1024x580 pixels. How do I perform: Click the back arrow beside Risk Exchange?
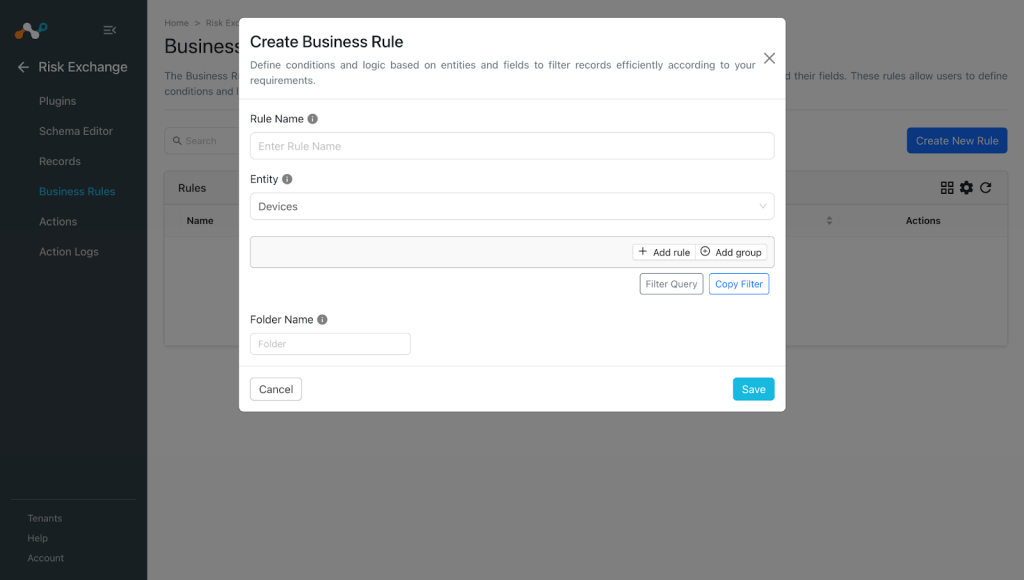click(x=24, y=67)
